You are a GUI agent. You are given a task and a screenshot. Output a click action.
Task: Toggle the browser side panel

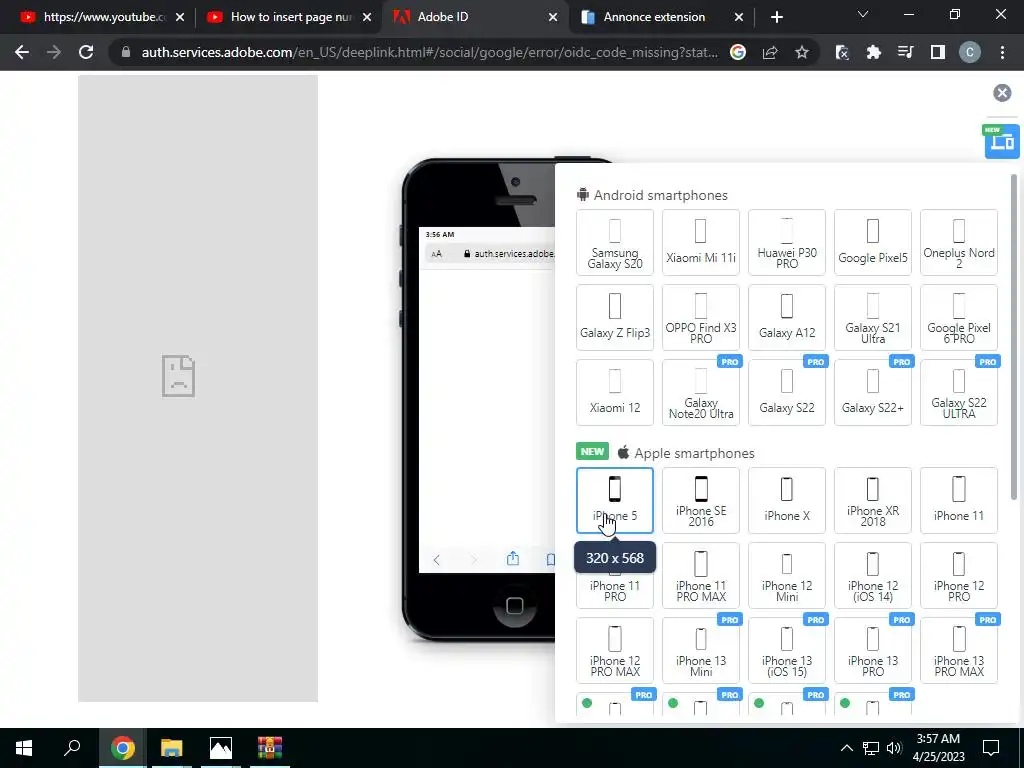(938, 52)
